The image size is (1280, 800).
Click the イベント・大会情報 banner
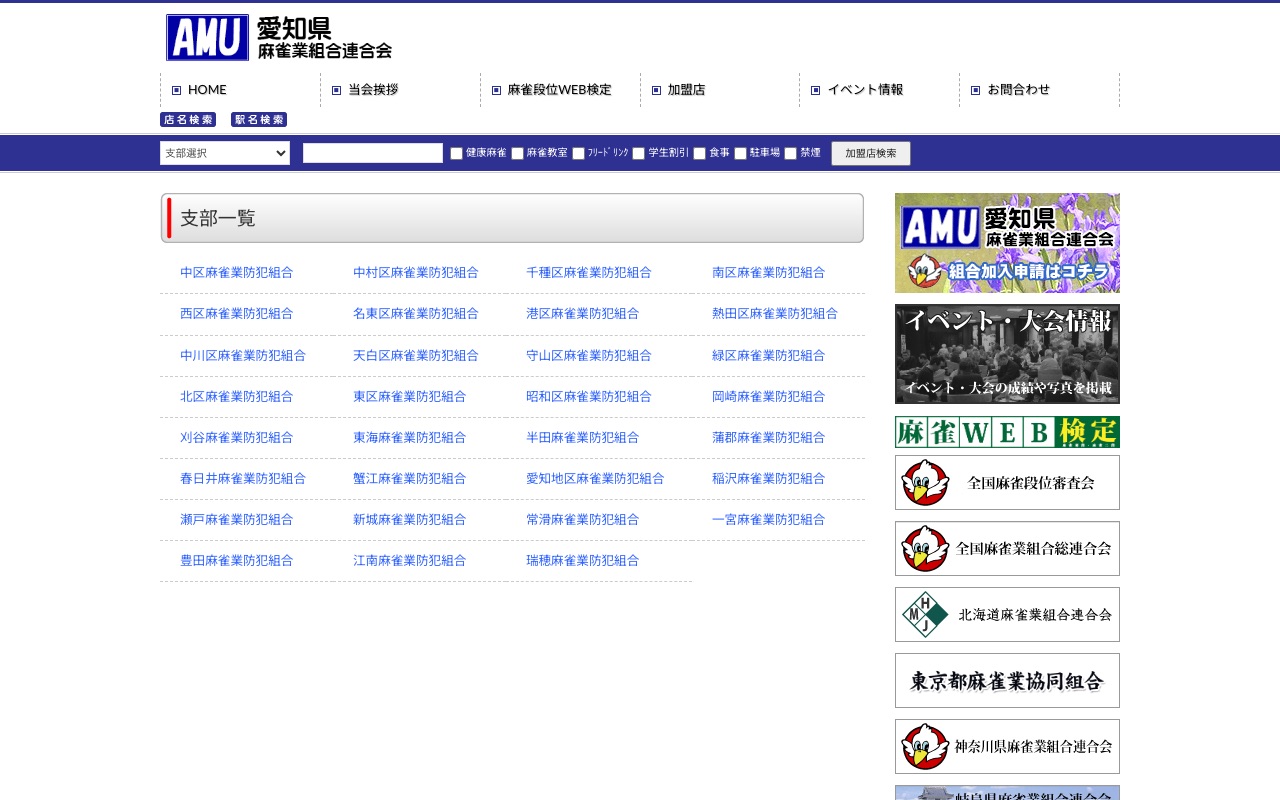click(1007, 353)
